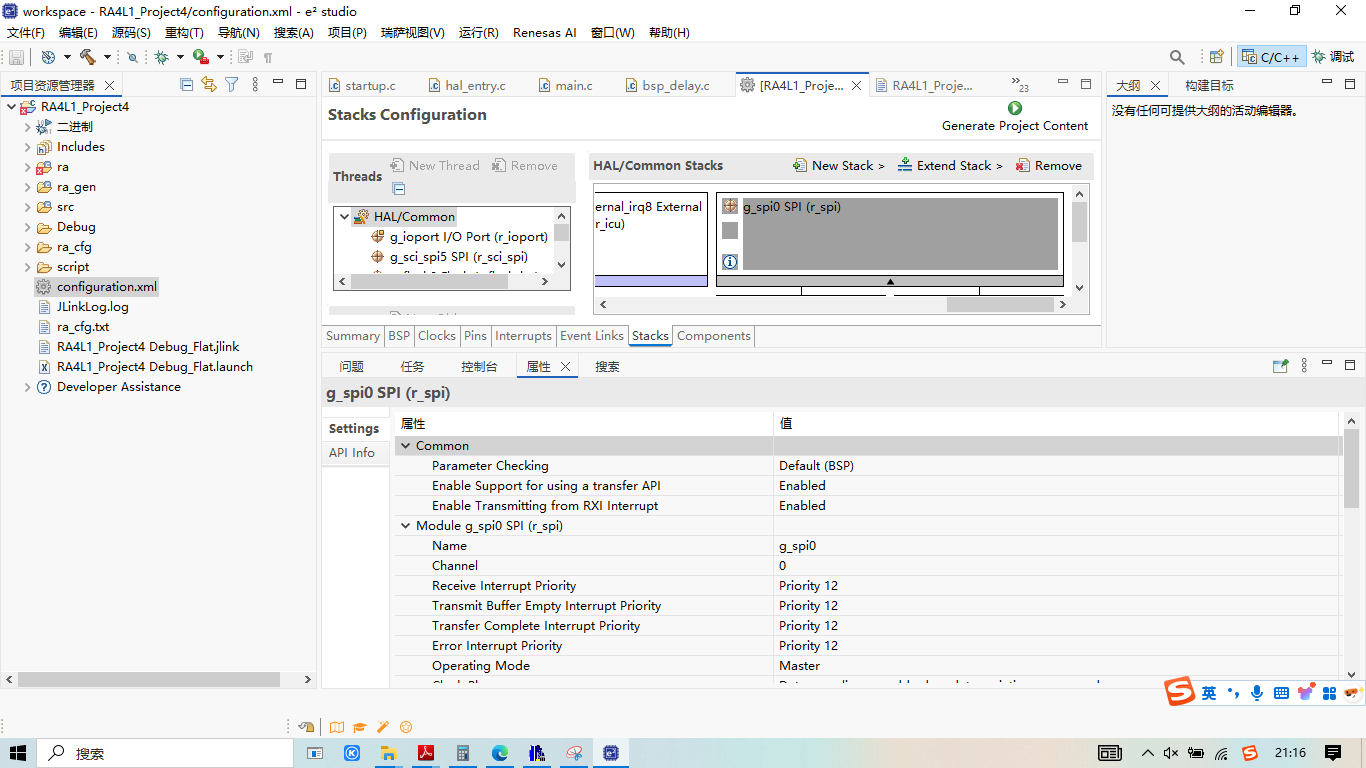Switch to the C/C++ perspective
Screen dimensions: 1366x768
(x=1271, y=57)
